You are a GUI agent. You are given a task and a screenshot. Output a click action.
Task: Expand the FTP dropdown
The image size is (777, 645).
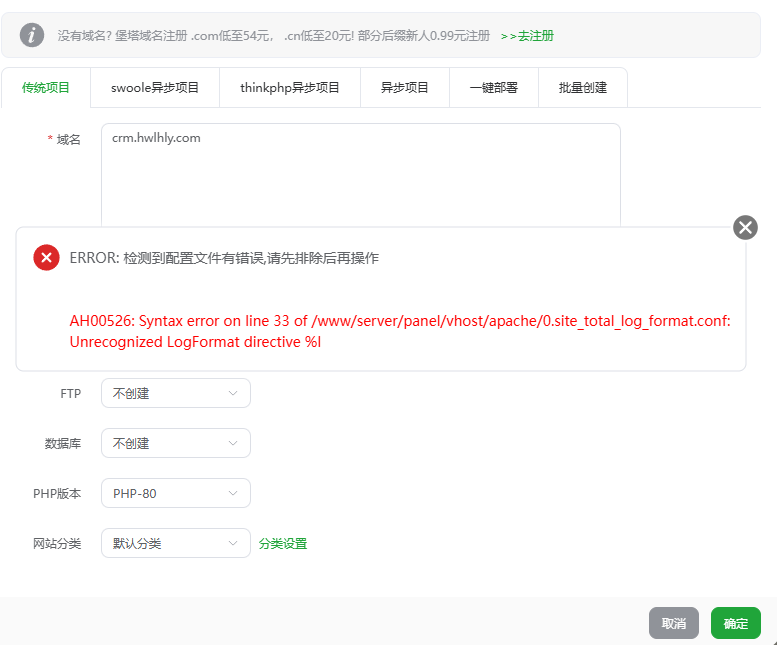175,394
